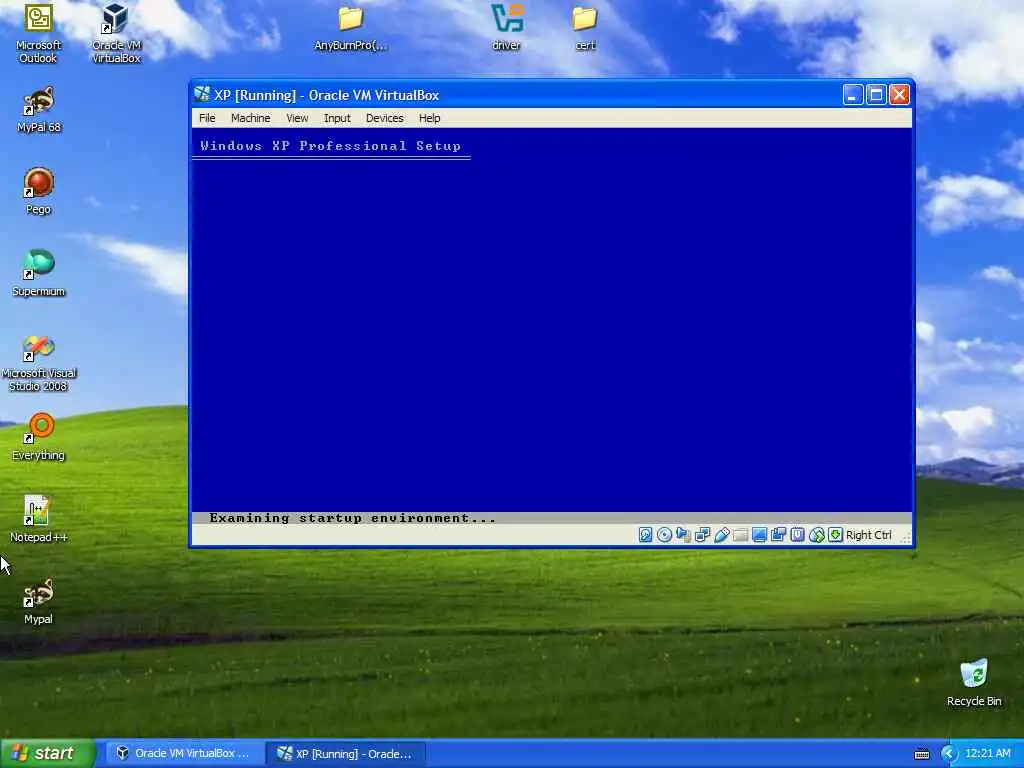Click the CPU virtualization indicator icon

pos(797,535)
